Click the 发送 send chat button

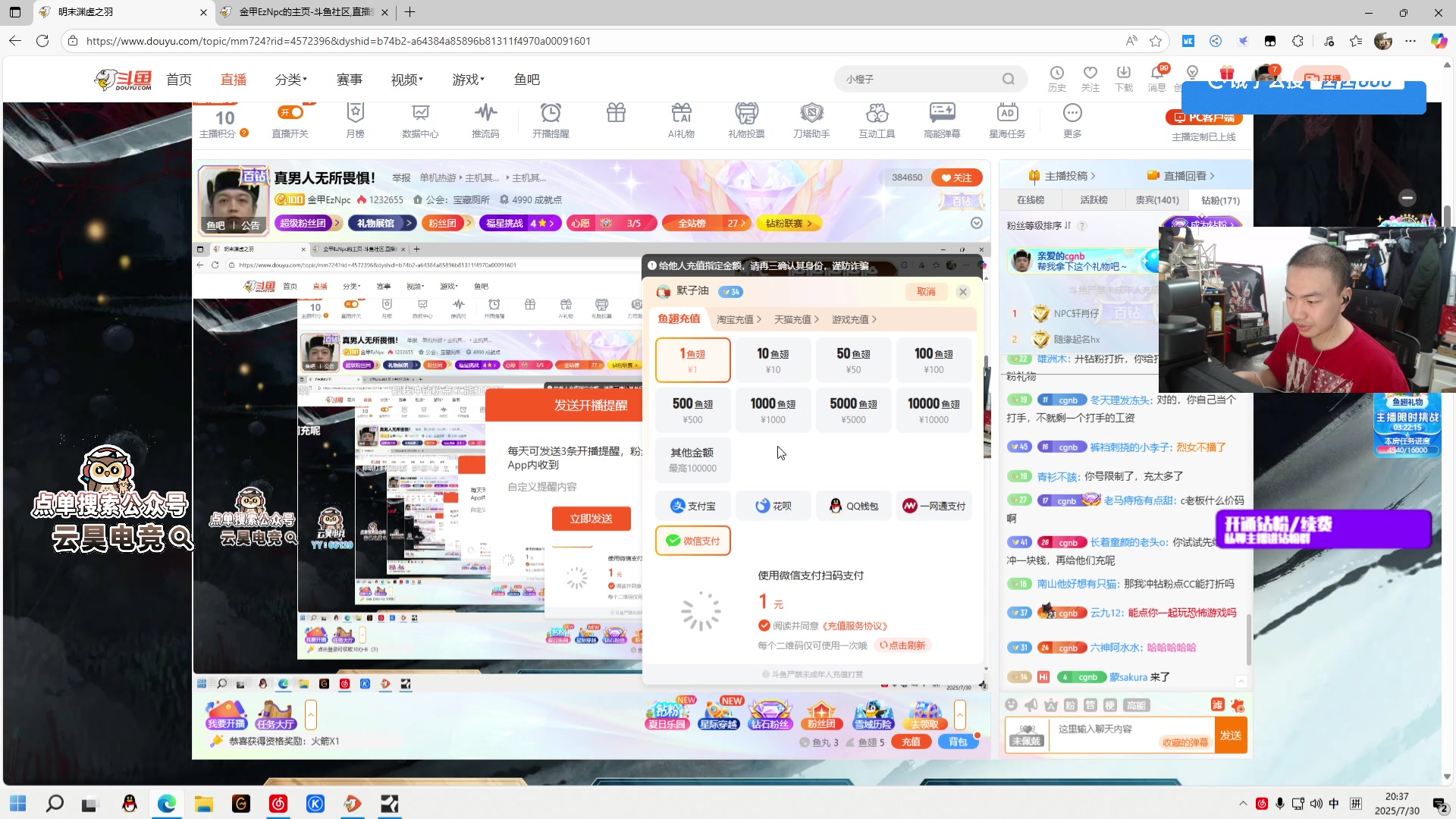pos(1230,736)
